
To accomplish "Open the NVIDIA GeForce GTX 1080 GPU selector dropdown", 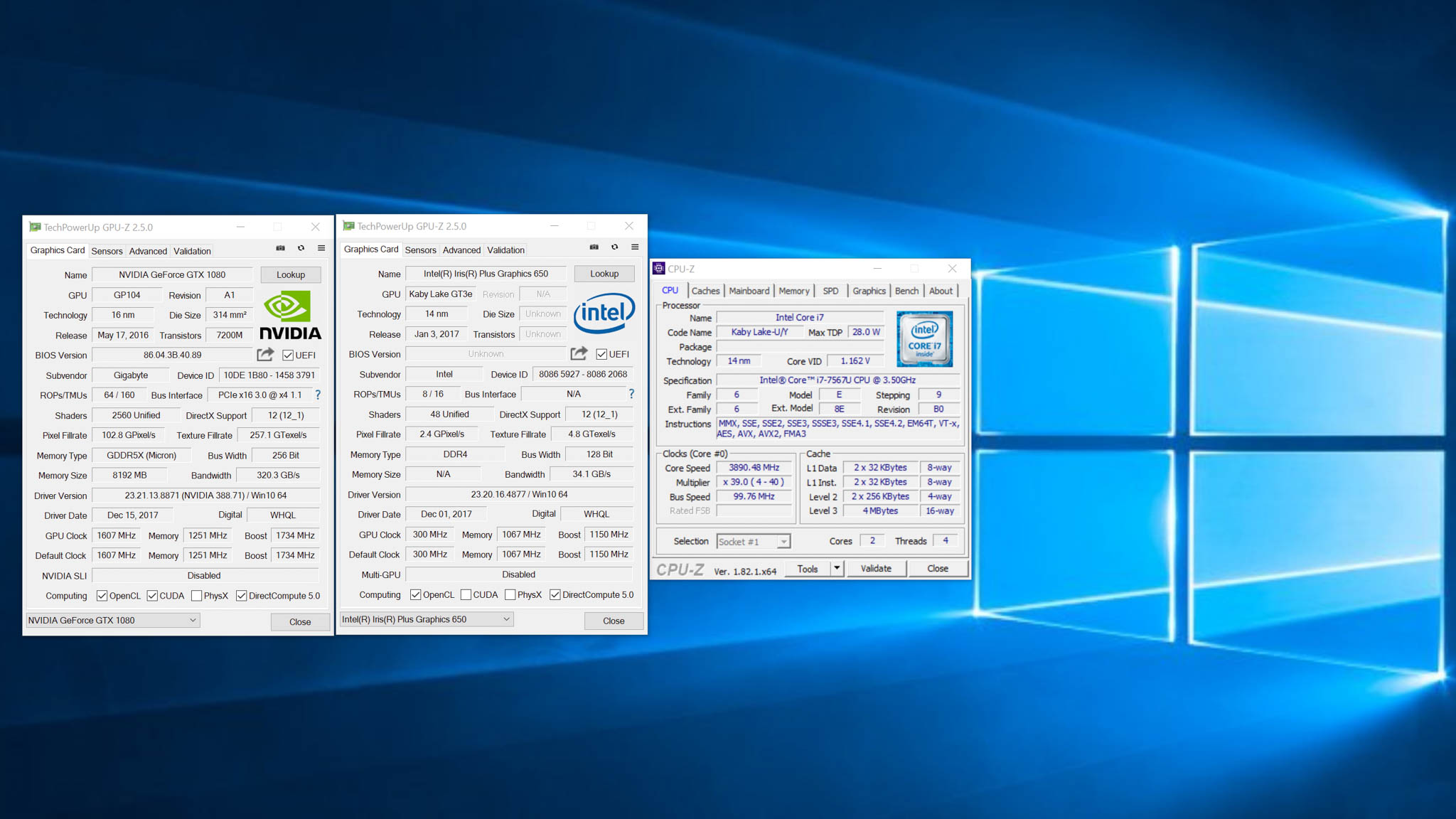I will 113,620.
